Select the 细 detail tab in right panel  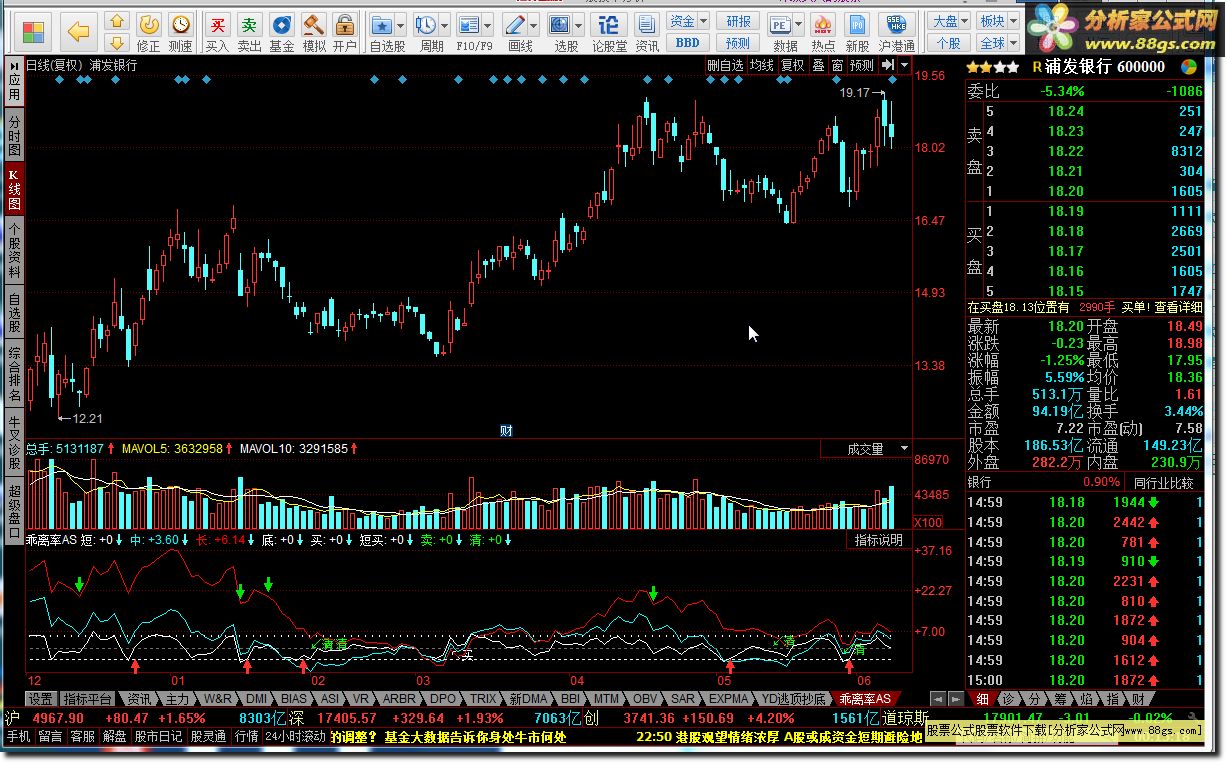(x=982, y=698)
